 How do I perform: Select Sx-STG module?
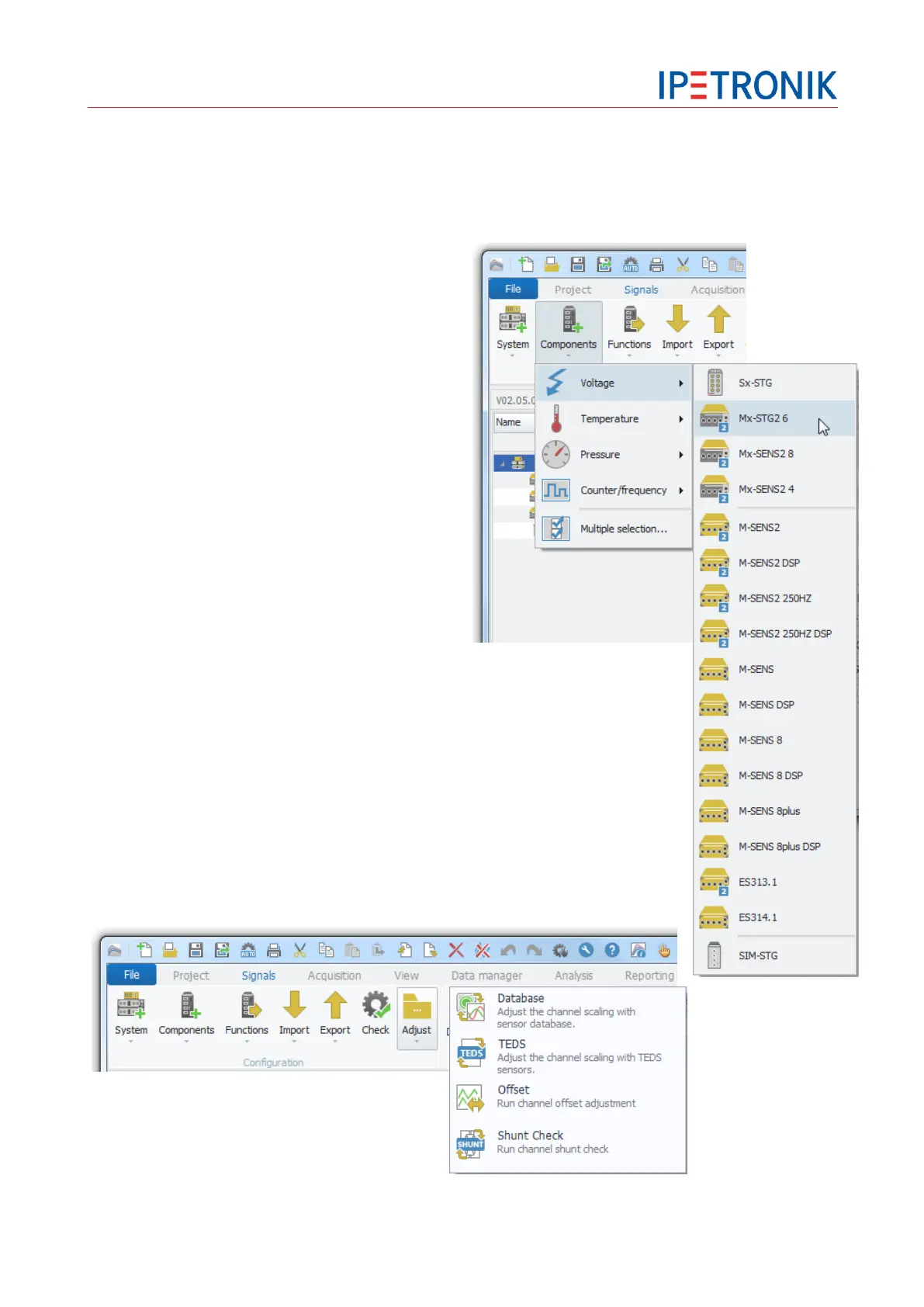775,383
